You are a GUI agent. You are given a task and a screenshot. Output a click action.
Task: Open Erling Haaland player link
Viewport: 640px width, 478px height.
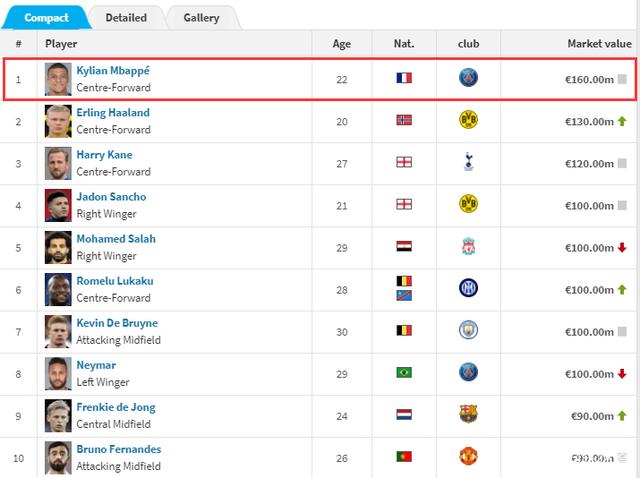click(x=113, y=113)
